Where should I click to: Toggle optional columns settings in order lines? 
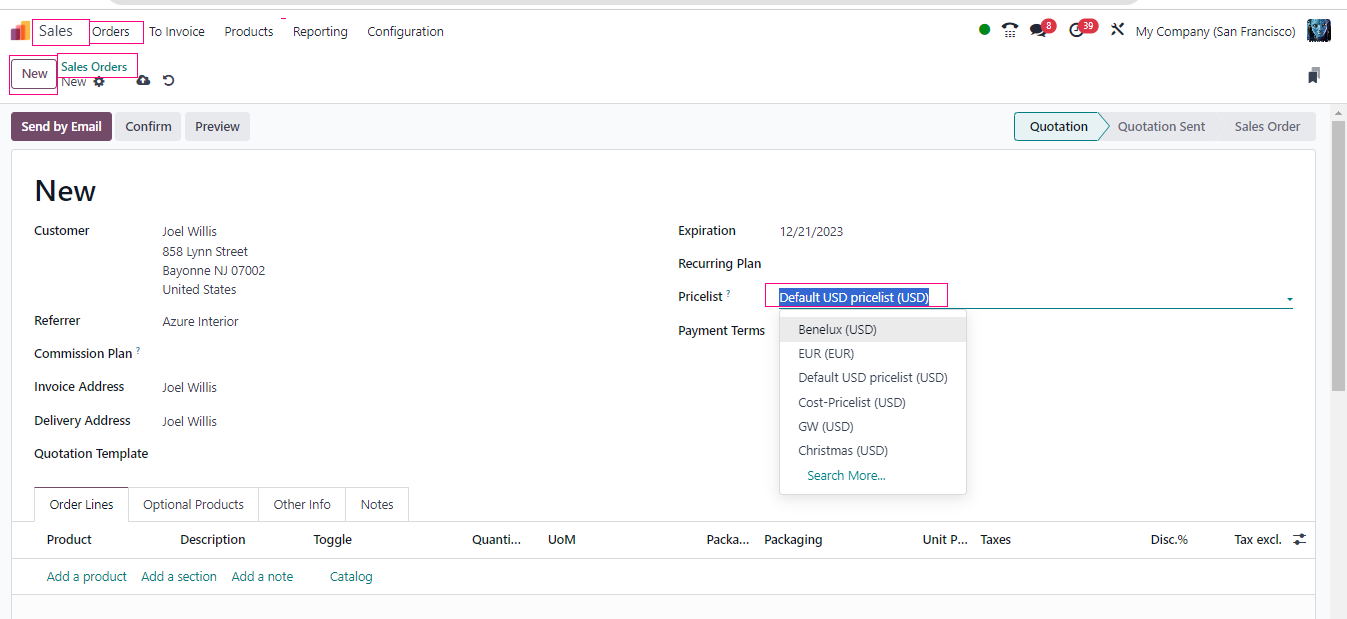pyautogui.click(x=1299, y=539)
